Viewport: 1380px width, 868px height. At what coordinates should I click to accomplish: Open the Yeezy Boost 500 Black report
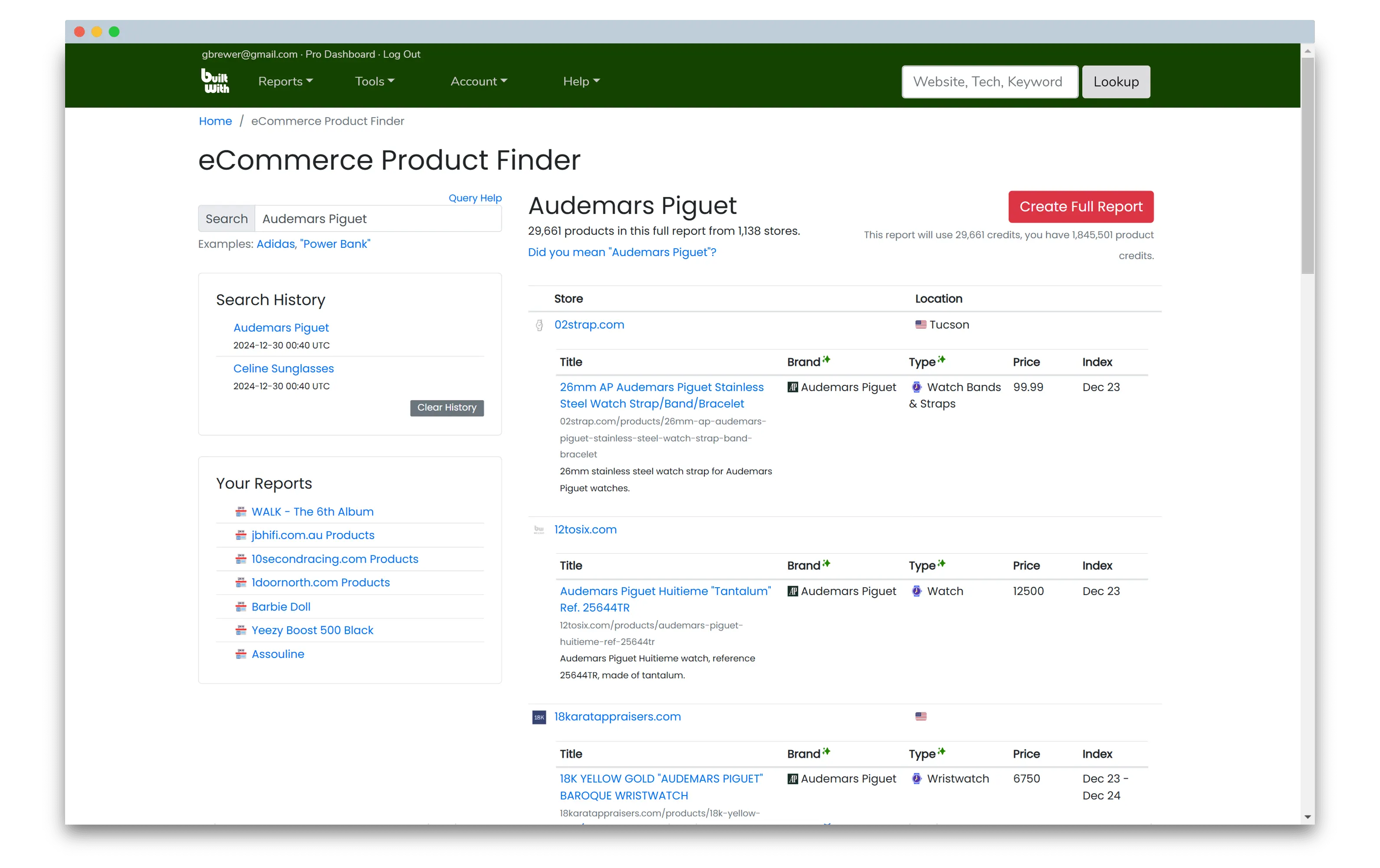(312, 629)
